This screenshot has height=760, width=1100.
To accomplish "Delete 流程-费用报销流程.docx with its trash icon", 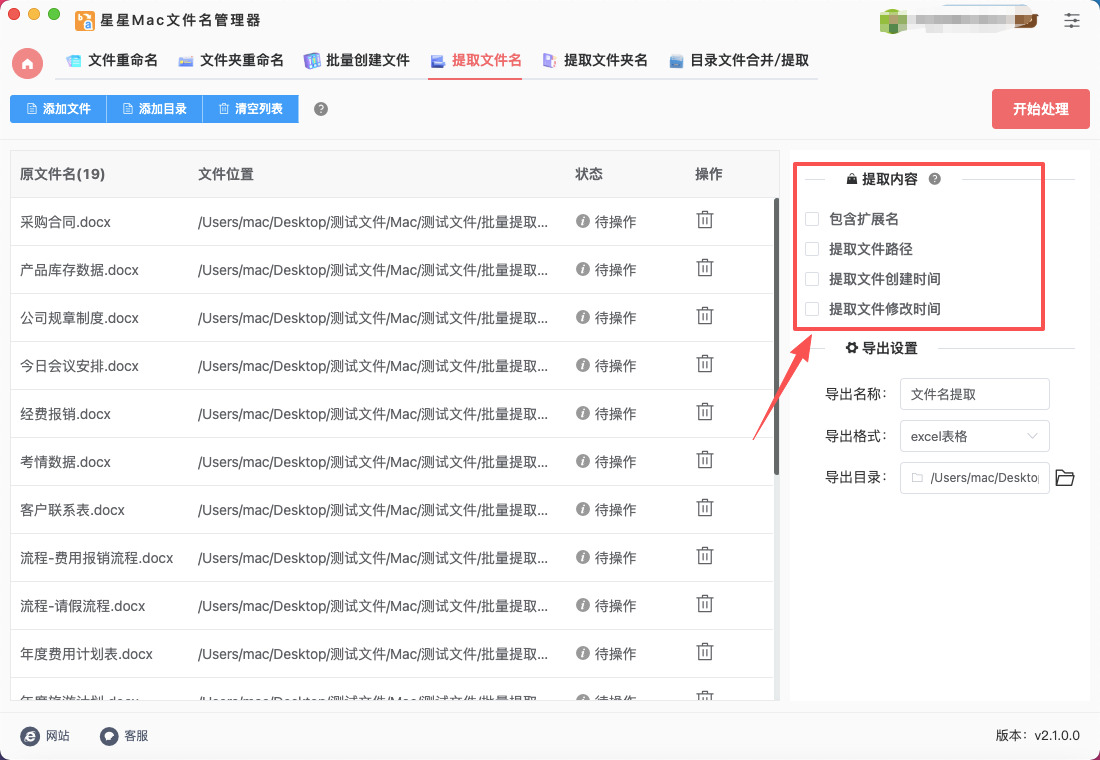I will (705, 556).
